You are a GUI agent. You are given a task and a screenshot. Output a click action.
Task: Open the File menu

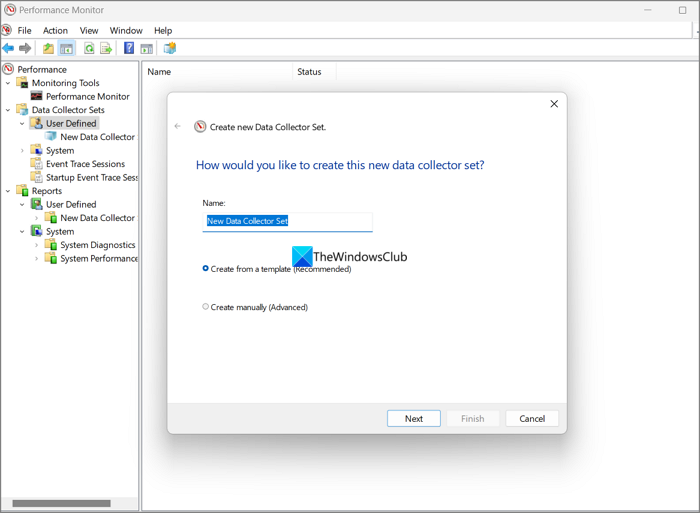[x=24, y=30]
